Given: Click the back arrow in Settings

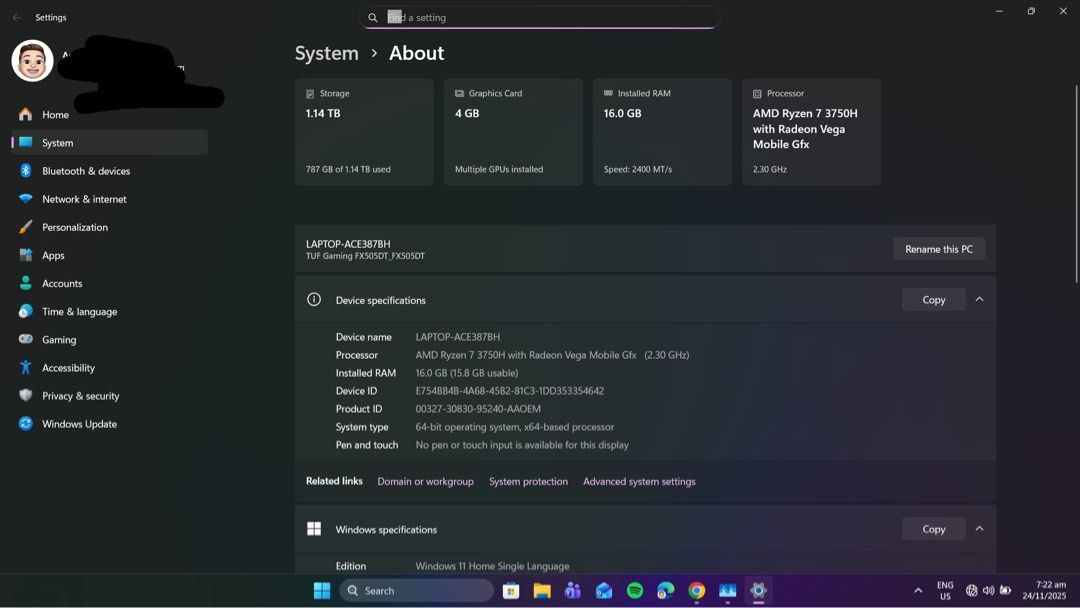Looking at the screenshot, I should 17,17.
